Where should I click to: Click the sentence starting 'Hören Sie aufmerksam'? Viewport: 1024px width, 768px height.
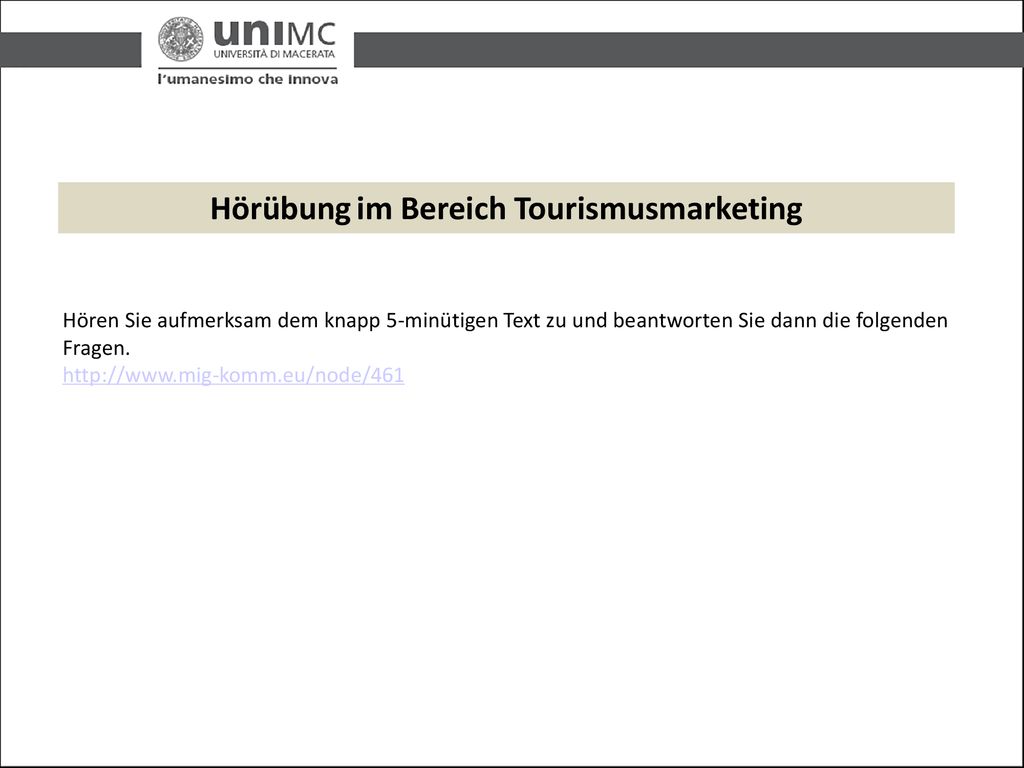(505, 334)
